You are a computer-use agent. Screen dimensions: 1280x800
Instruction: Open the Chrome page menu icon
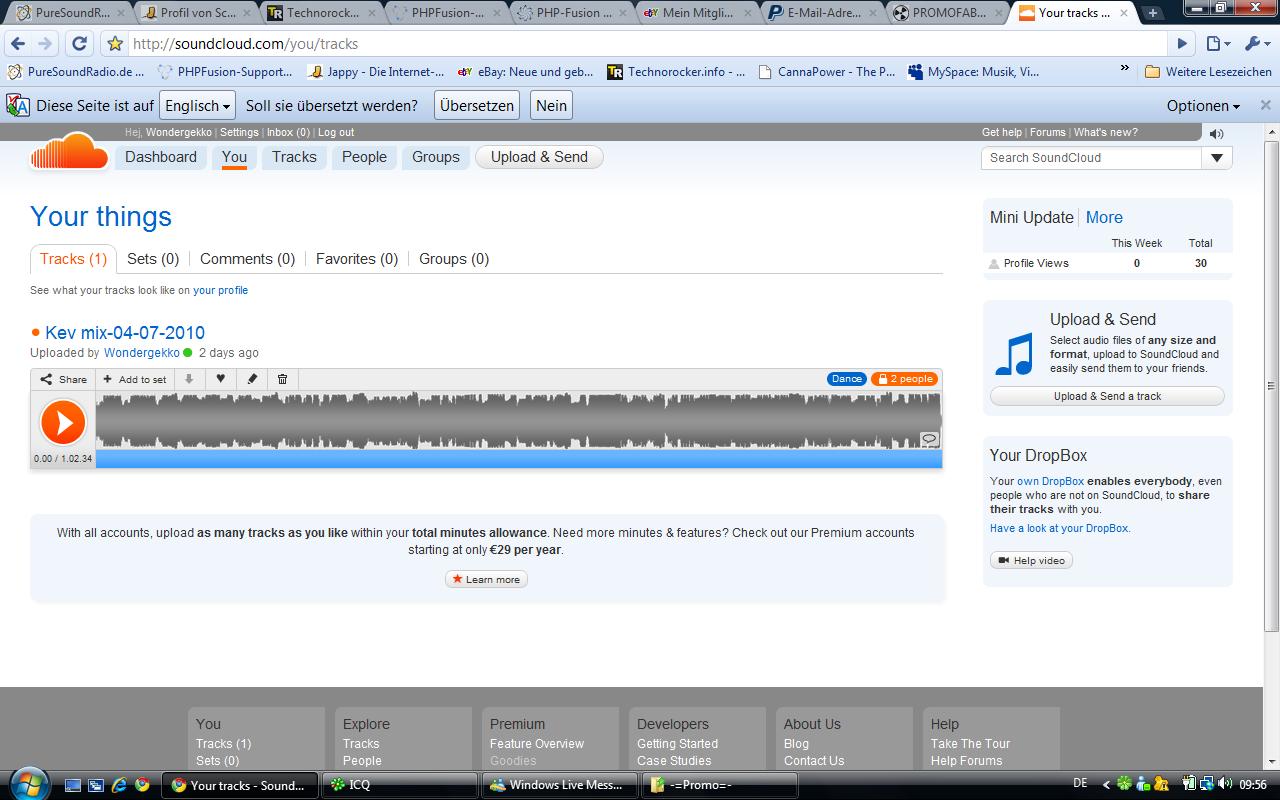tap(1217, 44)
